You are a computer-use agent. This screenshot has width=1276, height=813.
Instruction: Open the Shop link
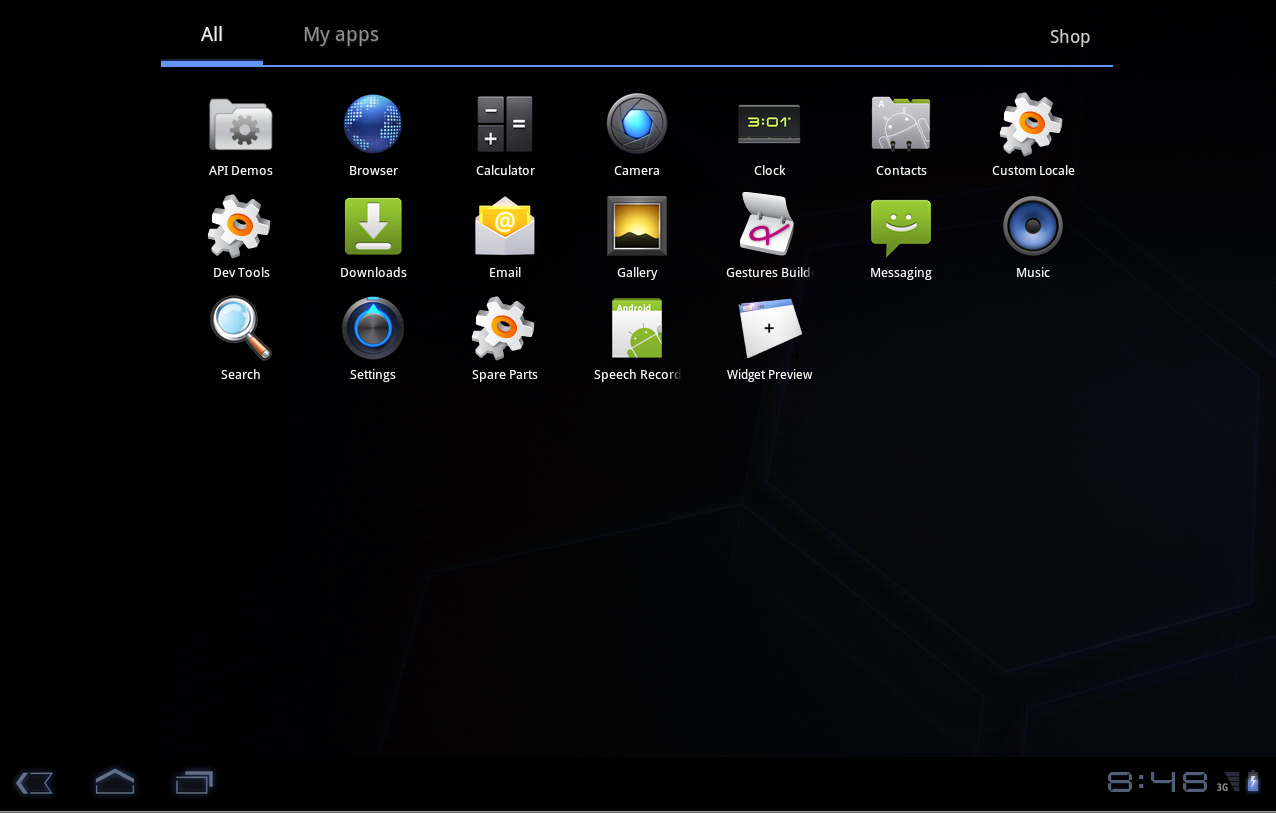coord(1070,37)
